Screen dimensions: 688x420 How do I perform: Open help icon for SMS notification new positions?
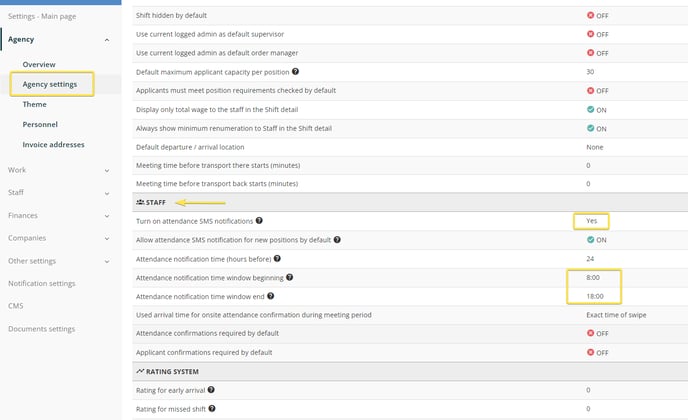coord(337,240)
